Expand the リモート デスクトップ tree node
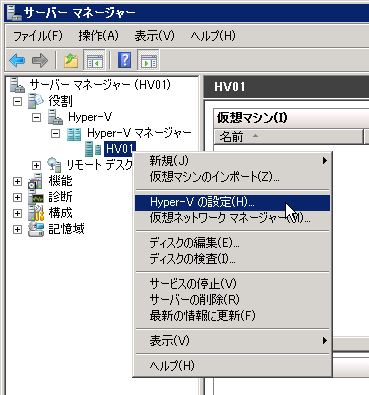The width and height of the screenshot is (369, 395). coord(36,165)
